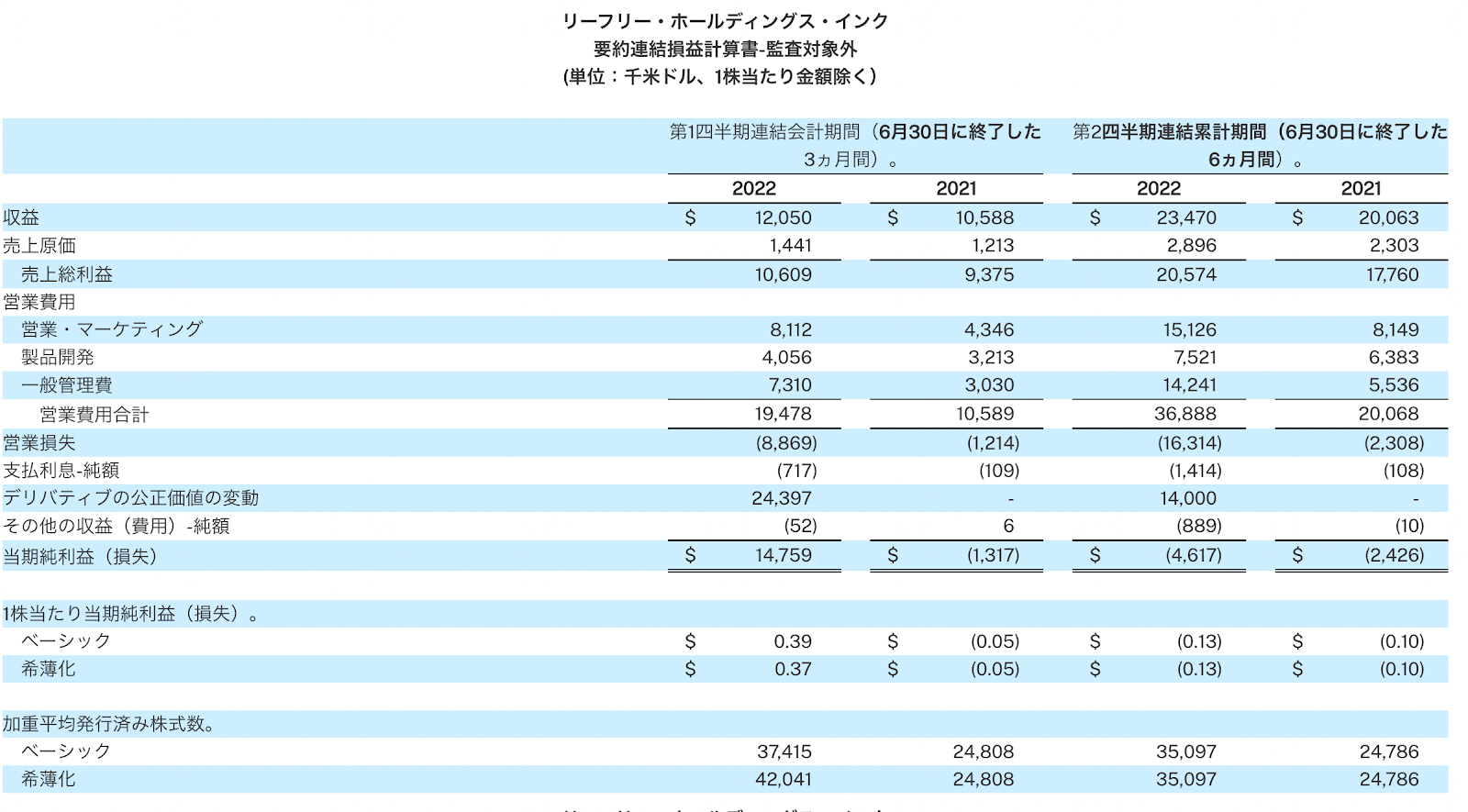Click the '当期純利益（損失）' row label

point(81,556)
